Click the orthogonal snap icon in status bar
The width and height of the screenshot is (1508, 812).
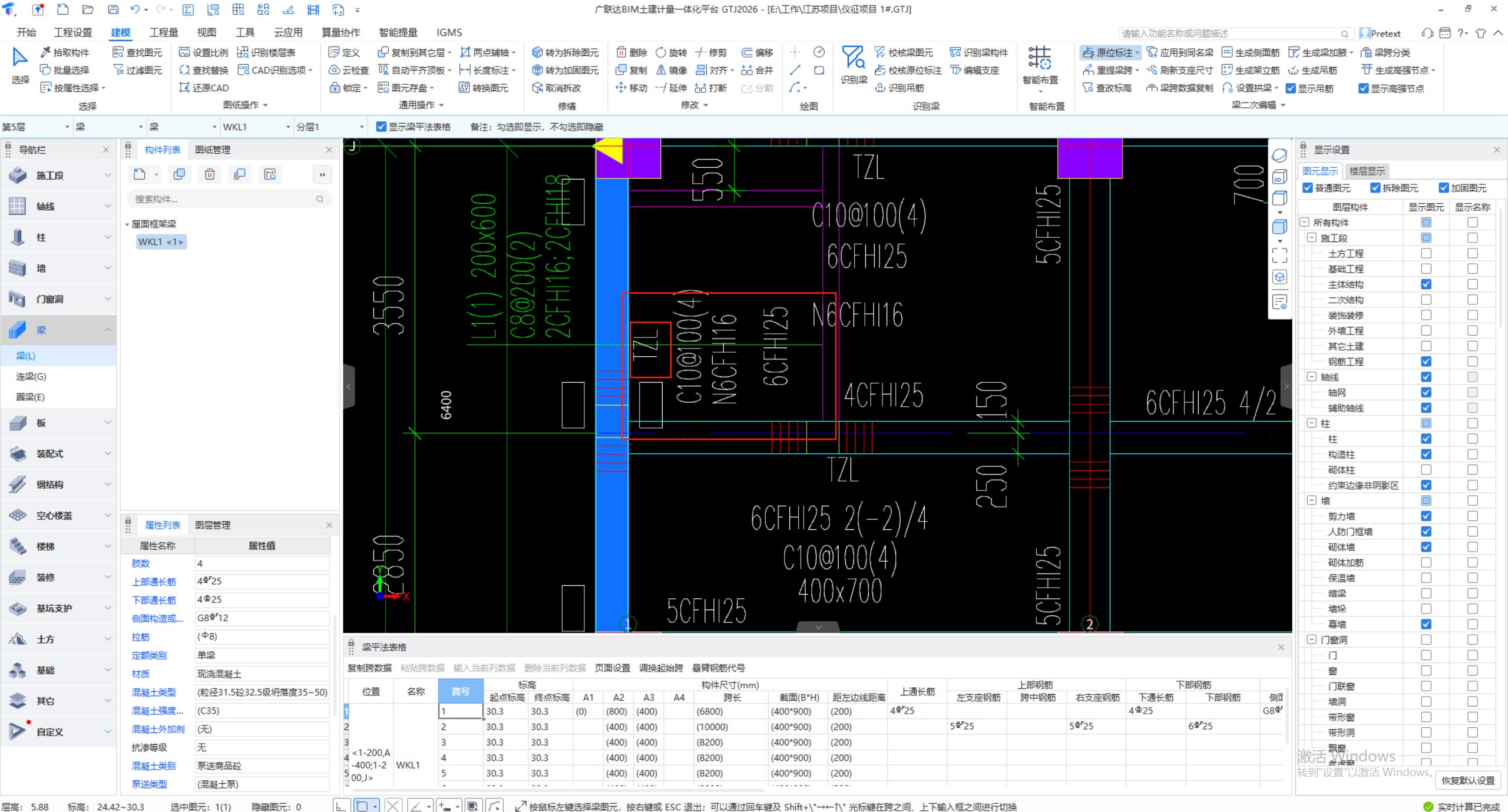point(340,806)
